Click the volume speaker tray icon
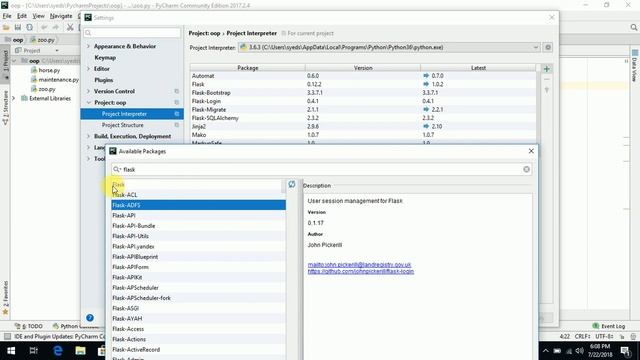 coord(579,351)
